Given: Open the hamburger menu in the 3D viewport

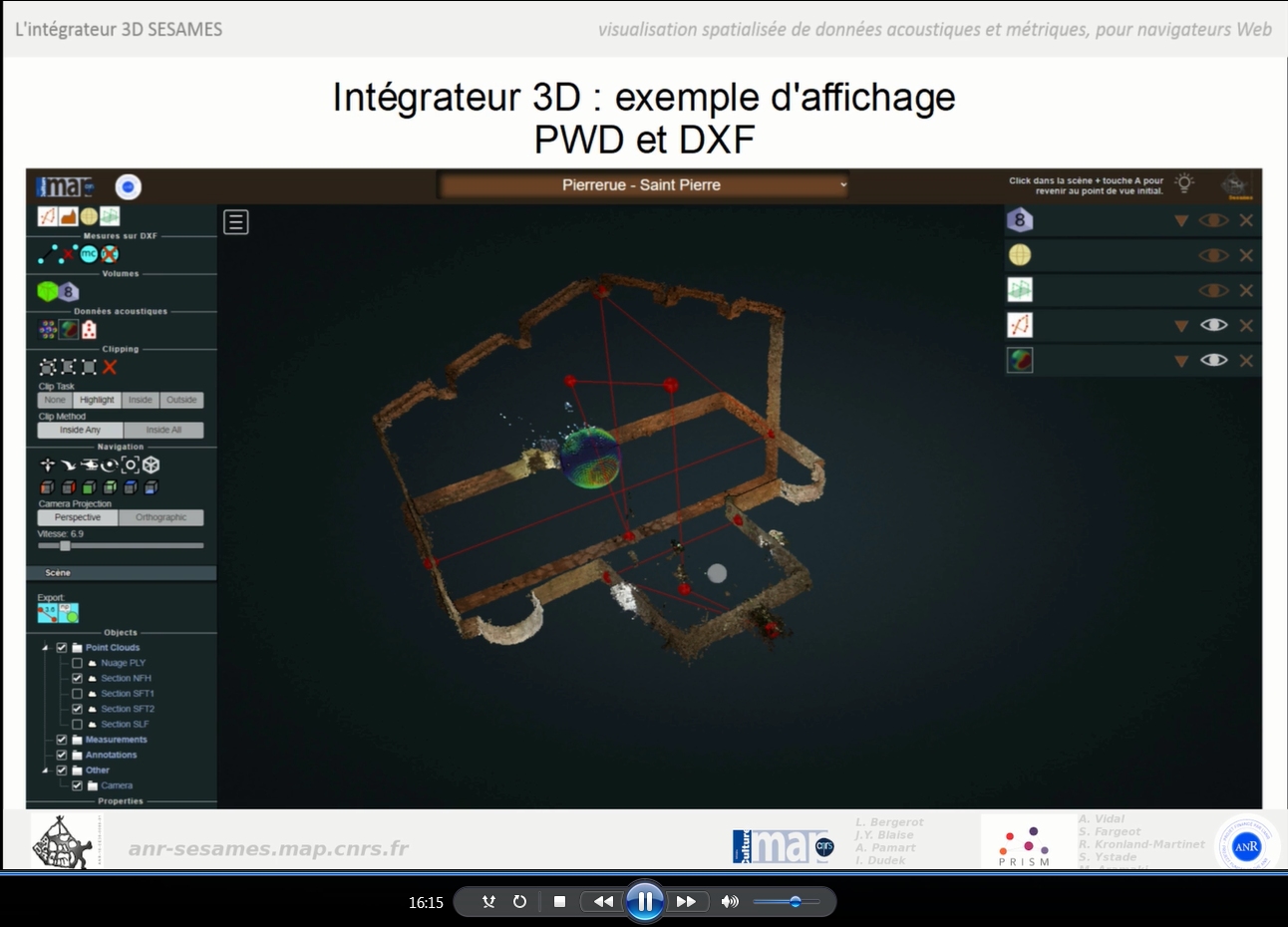Looking at the screenshot, I should (236, 222).
